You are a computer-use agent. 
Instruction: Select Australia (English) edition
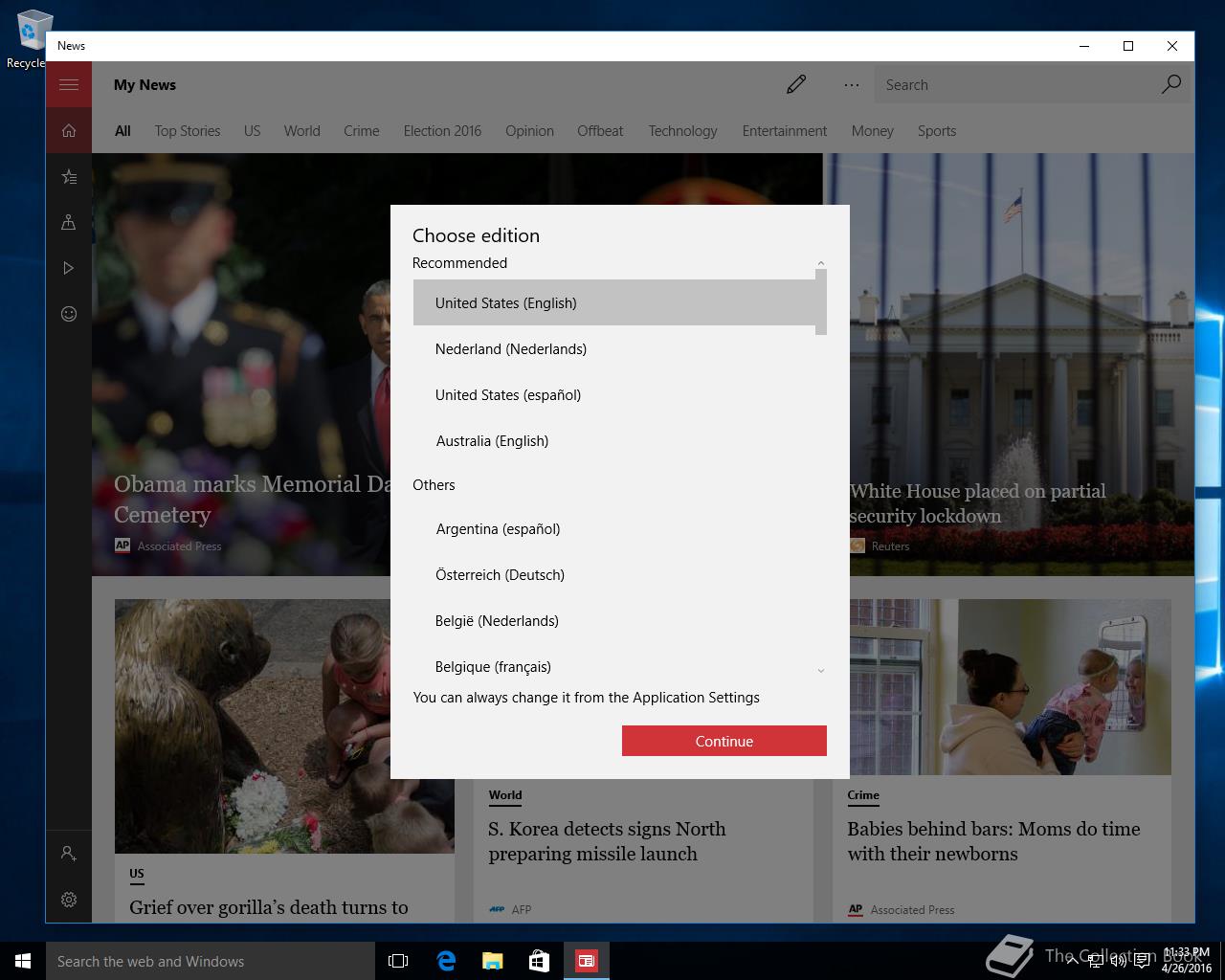613,441
